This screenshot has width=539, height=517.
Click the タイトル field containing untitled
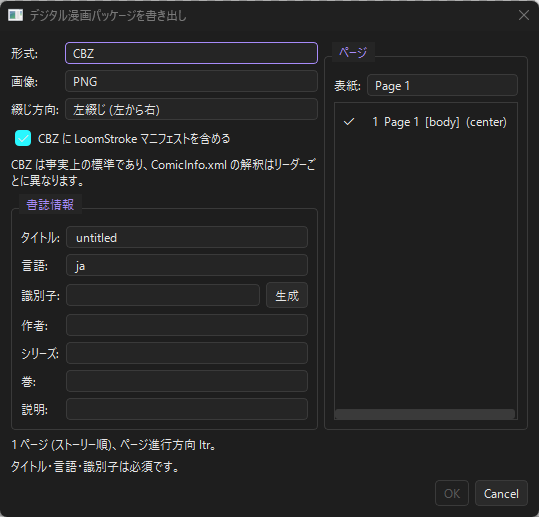tap(187, 237)
